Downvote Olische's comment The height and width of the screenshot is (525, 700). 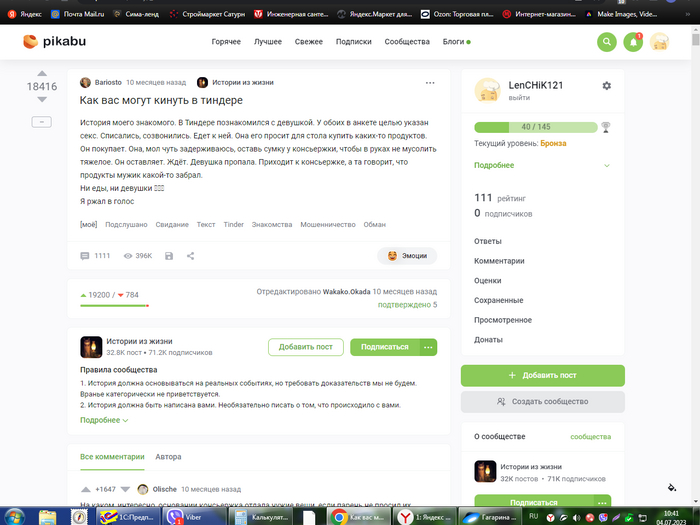click(125, 489)
